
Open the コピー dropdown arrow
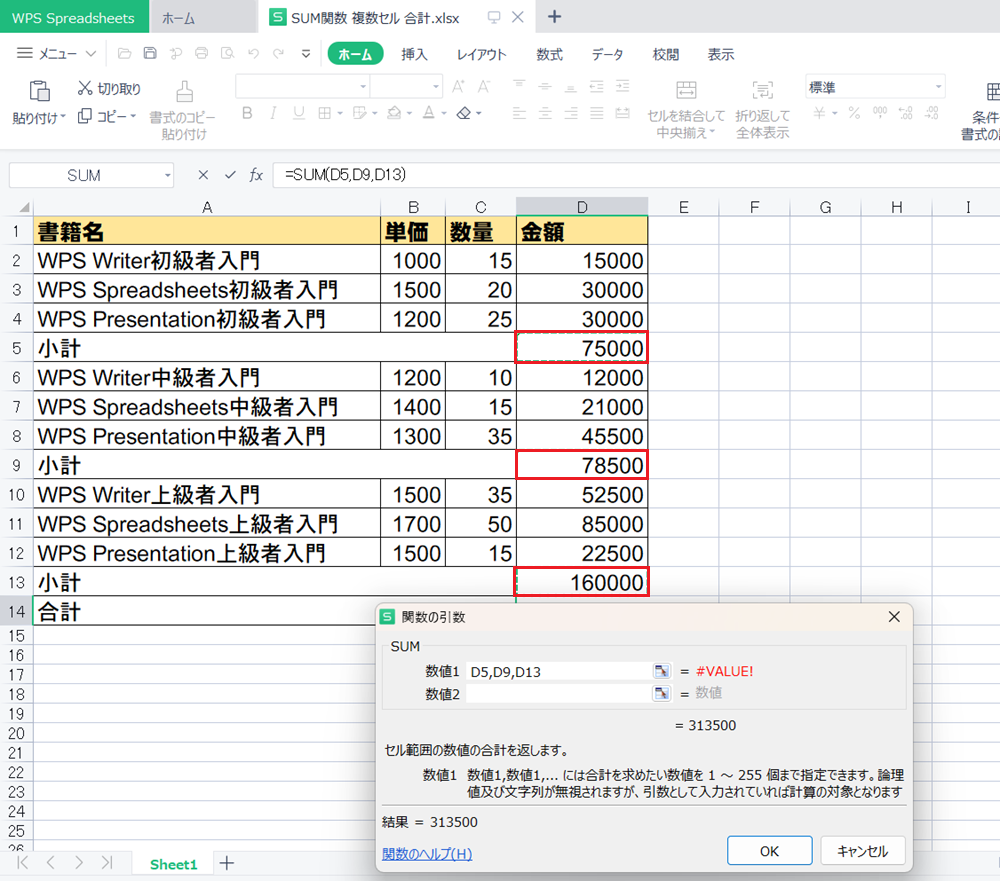pyautogui.click(x=133, y=116)
